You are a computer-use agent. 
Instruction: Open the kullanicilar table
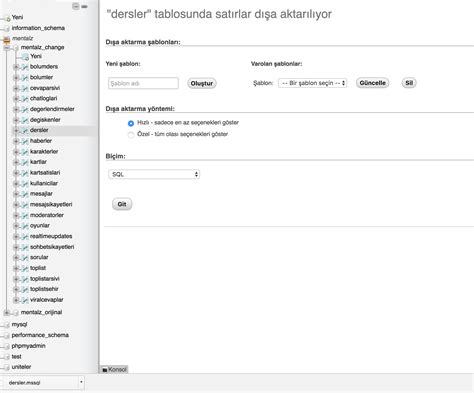(44, 183)
